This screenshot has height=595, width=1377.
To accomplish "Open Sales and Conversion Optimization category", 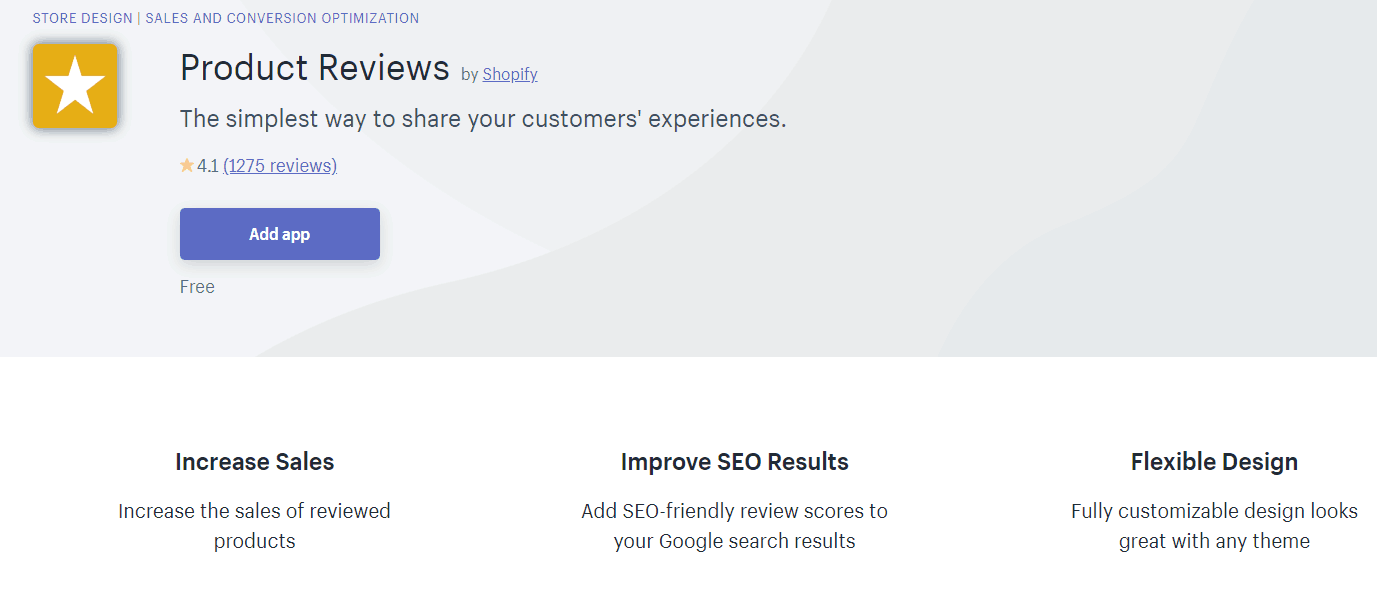I will pyautogui.click(x=282, y=18).
